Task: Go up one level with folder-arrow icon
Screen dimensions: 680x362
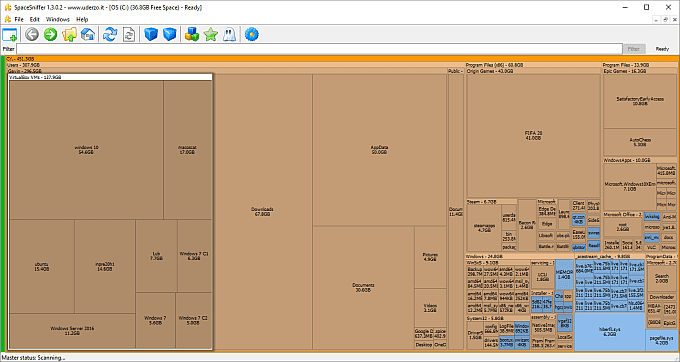Action: [69, 34]
